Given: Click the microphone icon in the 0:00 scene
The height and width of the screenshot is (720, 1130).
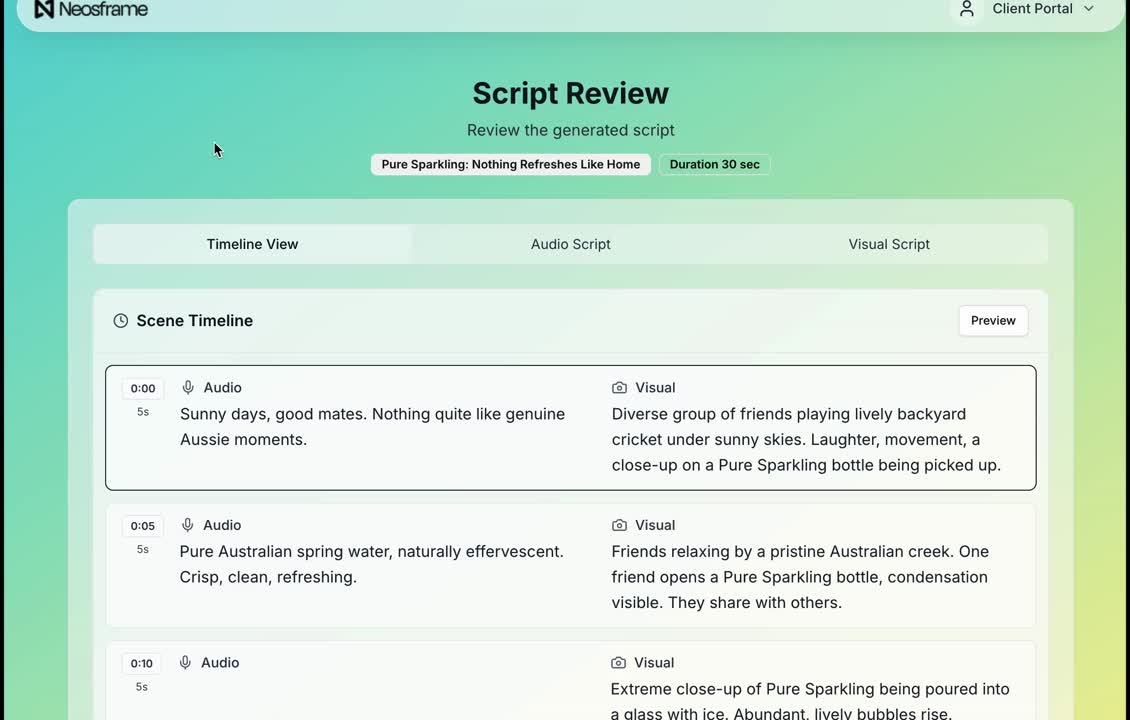Looking at the screenshot, I should point(188,388).
